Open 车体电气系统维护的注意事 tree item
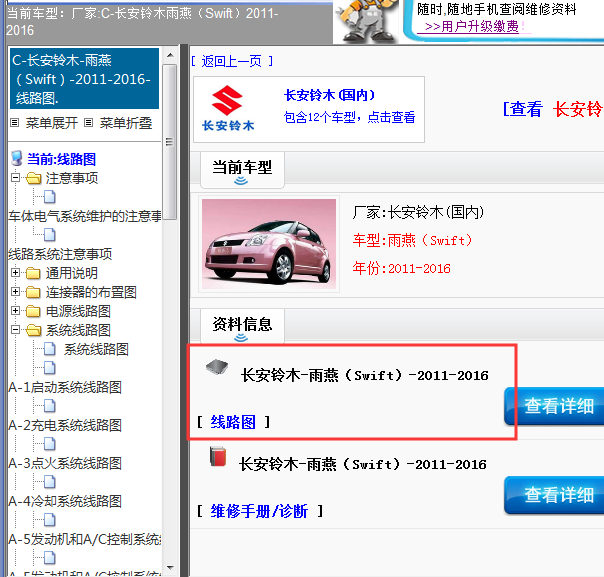604x577 pixels. 85,216
